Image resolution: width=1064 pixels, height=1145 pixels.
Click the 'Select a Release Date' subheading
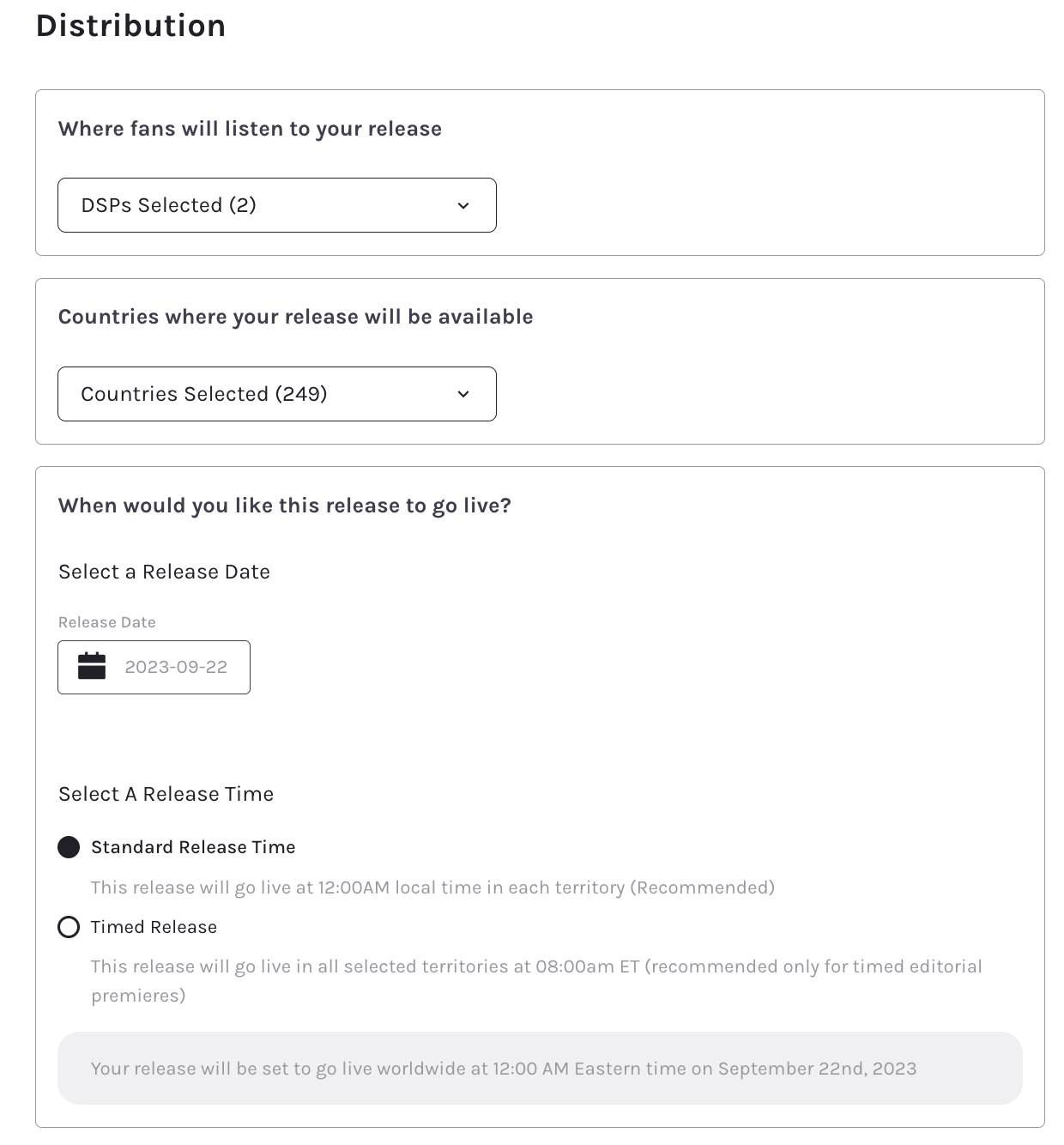click(164, 572)
